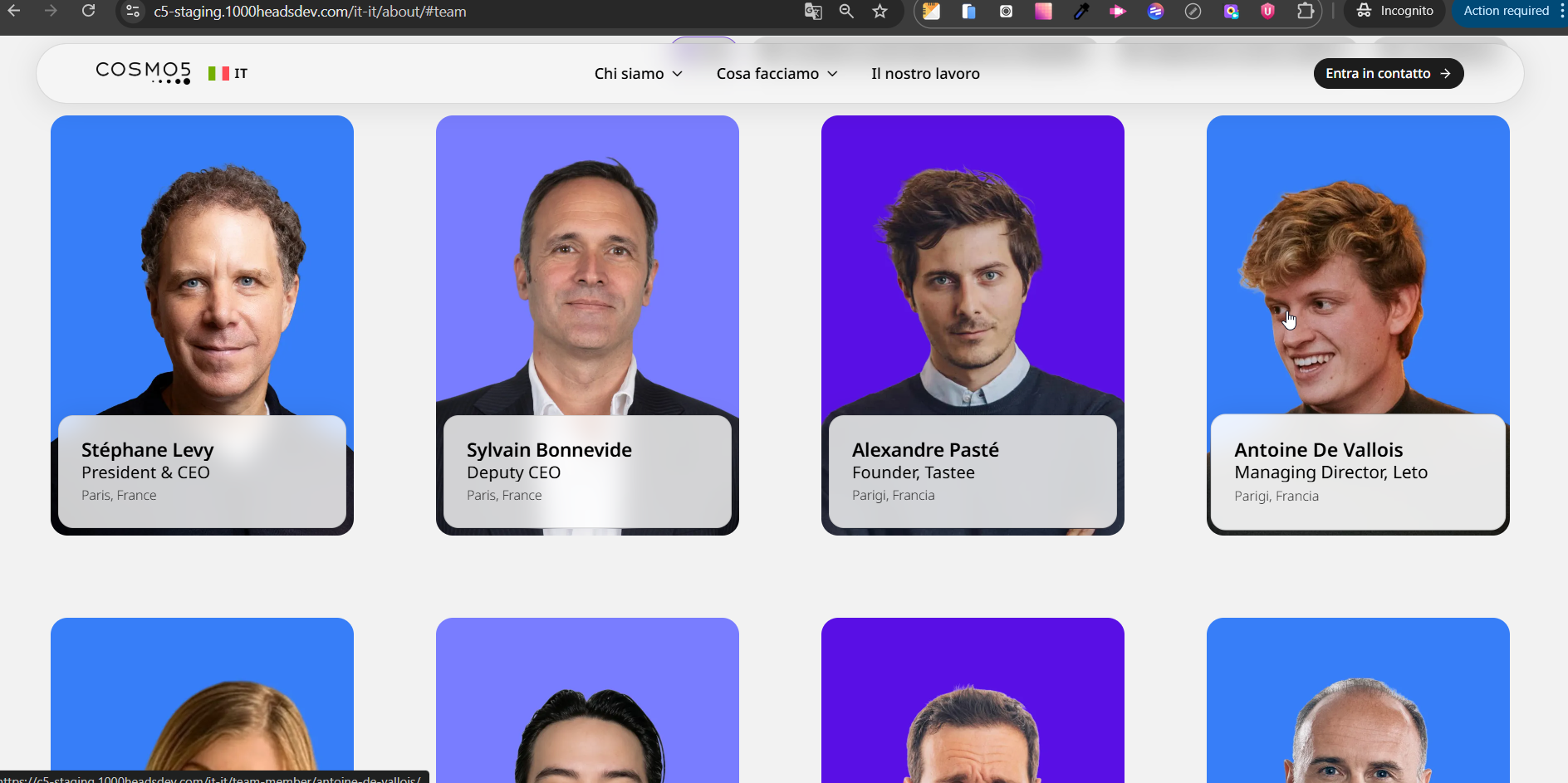
Task: Open Alexandre Pasté's portrait photo
Action: pyautogui.click(x=973, y=266)
